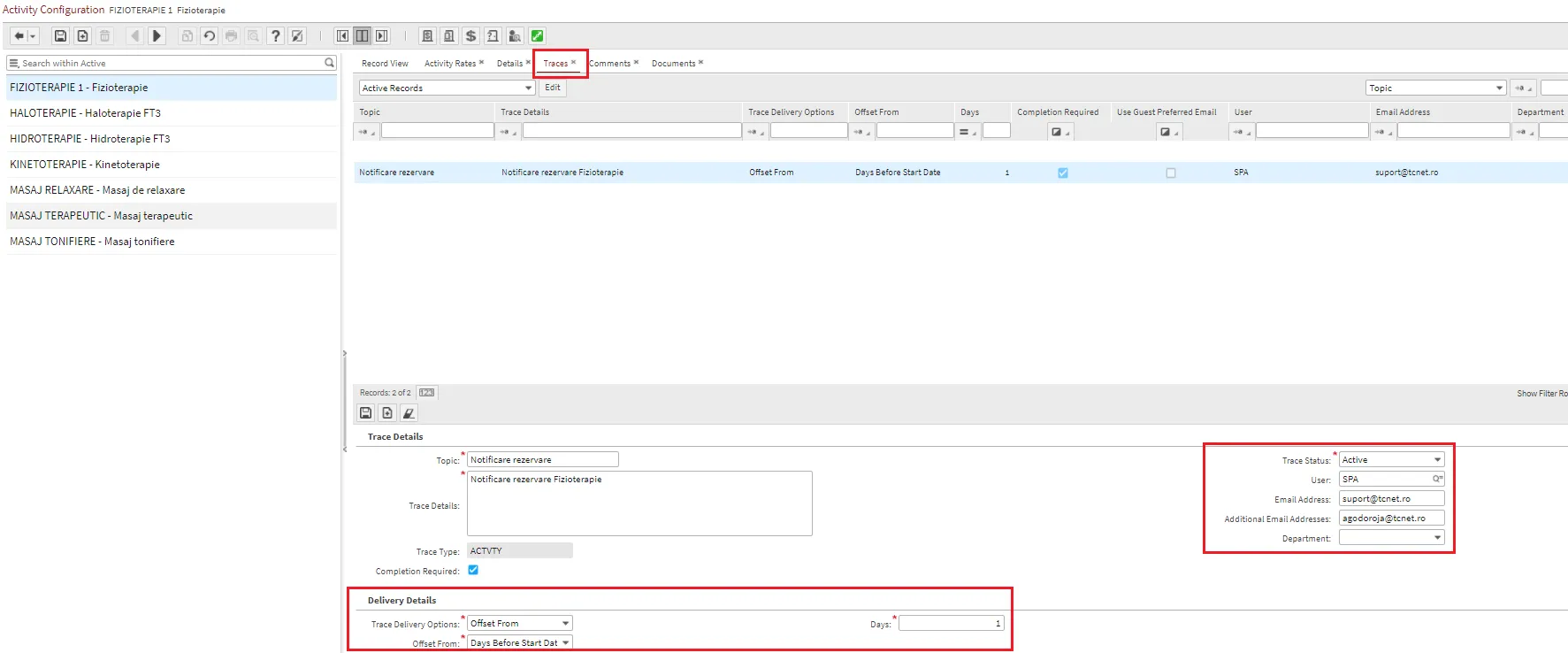
Task: Go to the next record with the play arrow
Action: [x=157, y=36]
